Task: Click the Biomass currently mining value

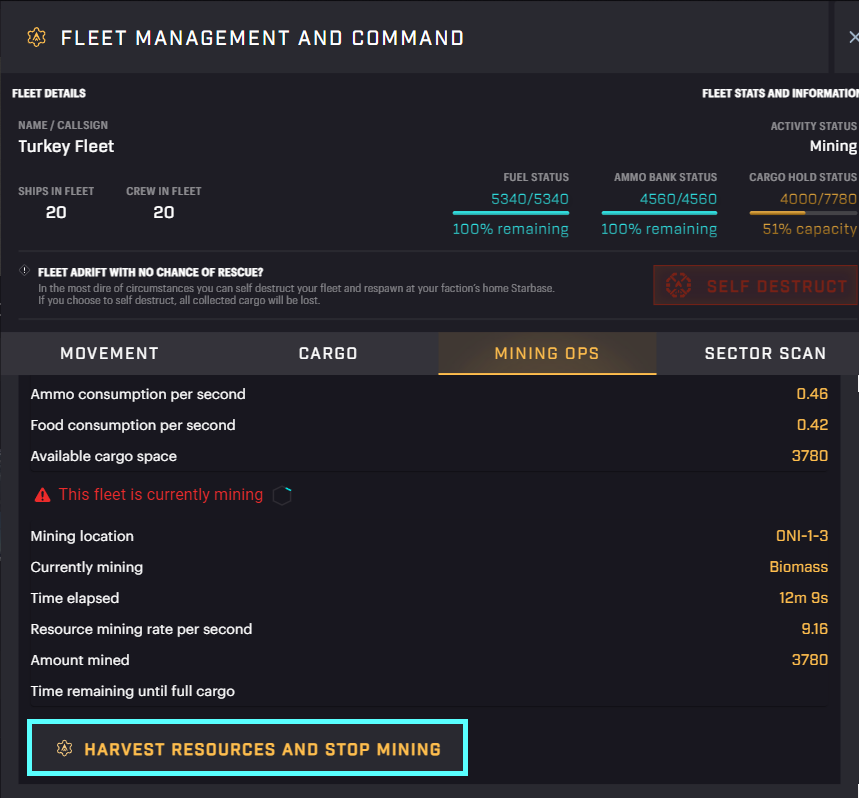Action: pyautogui.click(x=798, y=567)
